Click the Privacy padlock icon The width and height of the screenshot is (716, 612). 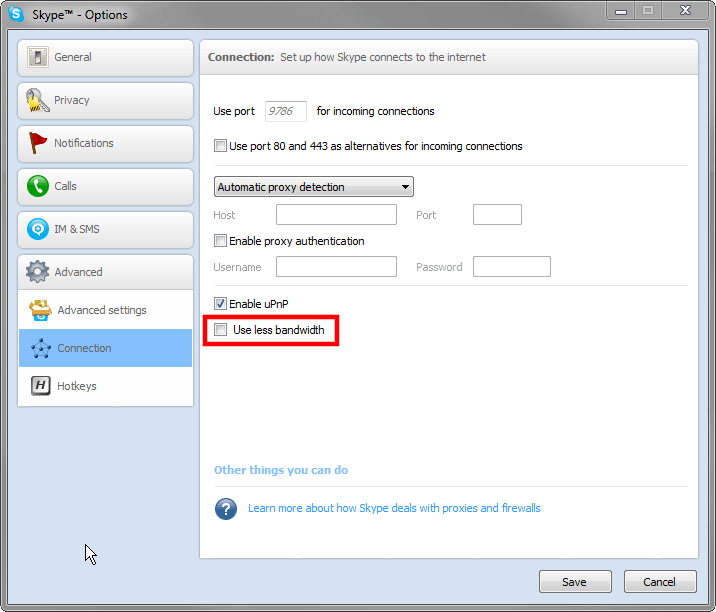(x=38, y=101)
